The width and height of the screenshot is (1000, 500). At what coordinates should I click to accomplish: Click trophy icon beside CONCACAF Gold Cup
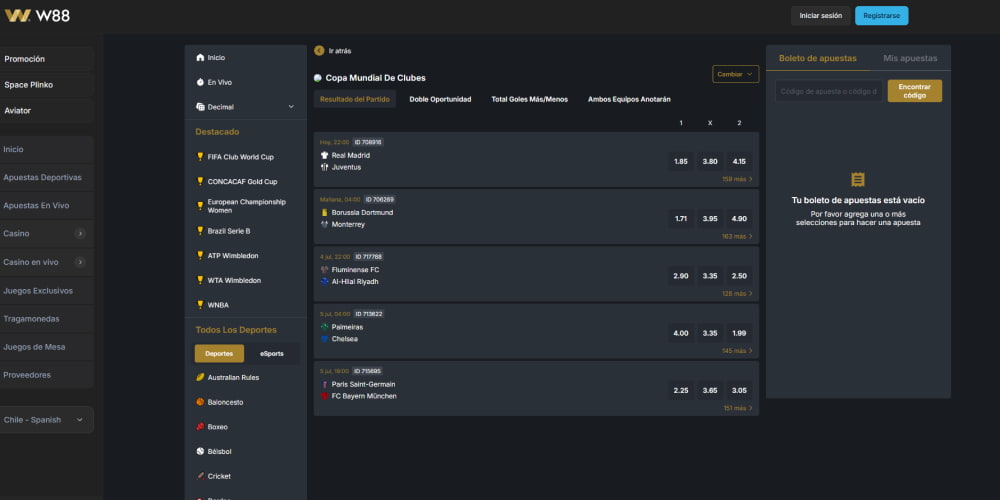pos(200,181)
